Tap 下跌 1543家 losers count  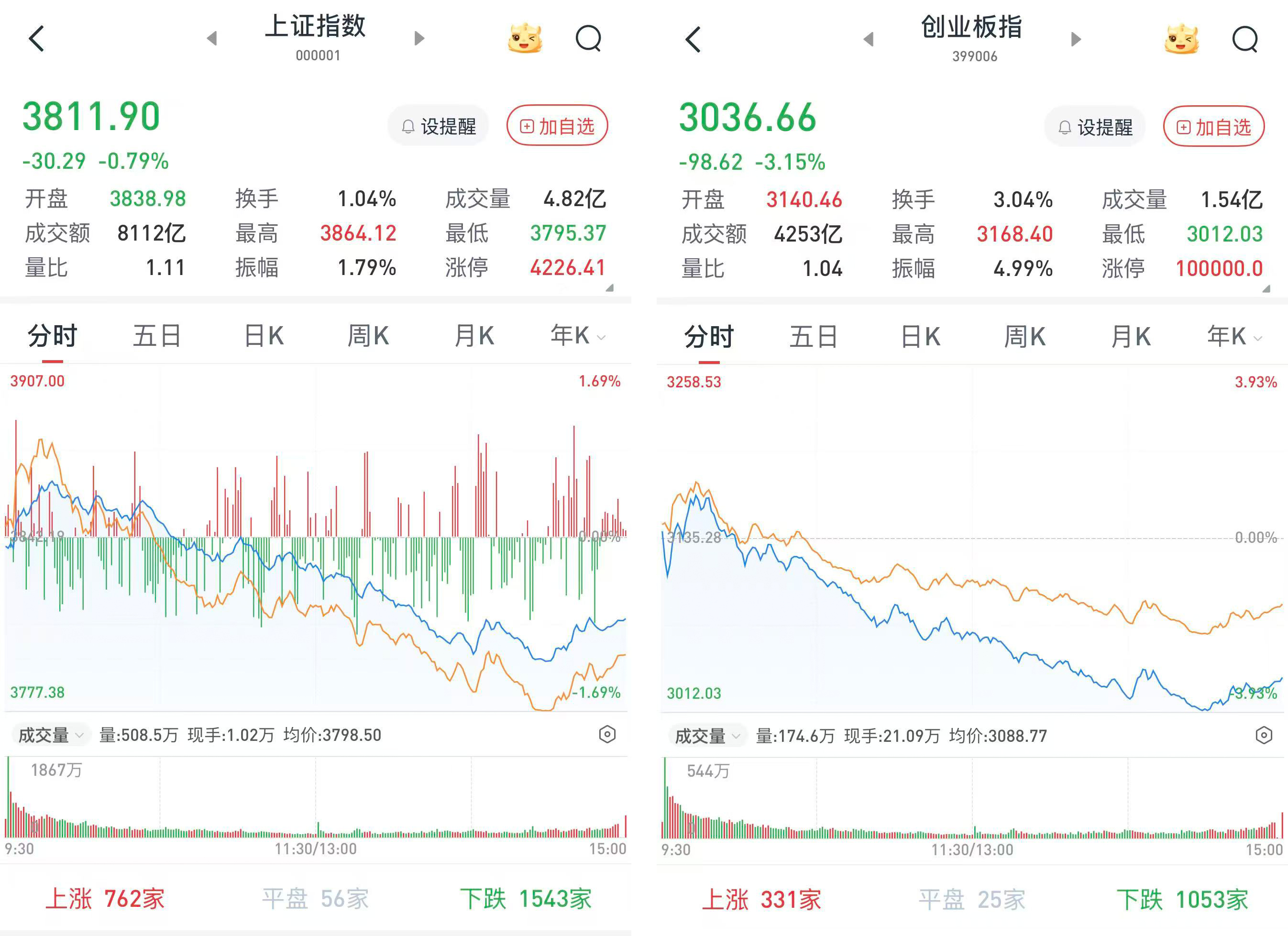tap(526, 899)
